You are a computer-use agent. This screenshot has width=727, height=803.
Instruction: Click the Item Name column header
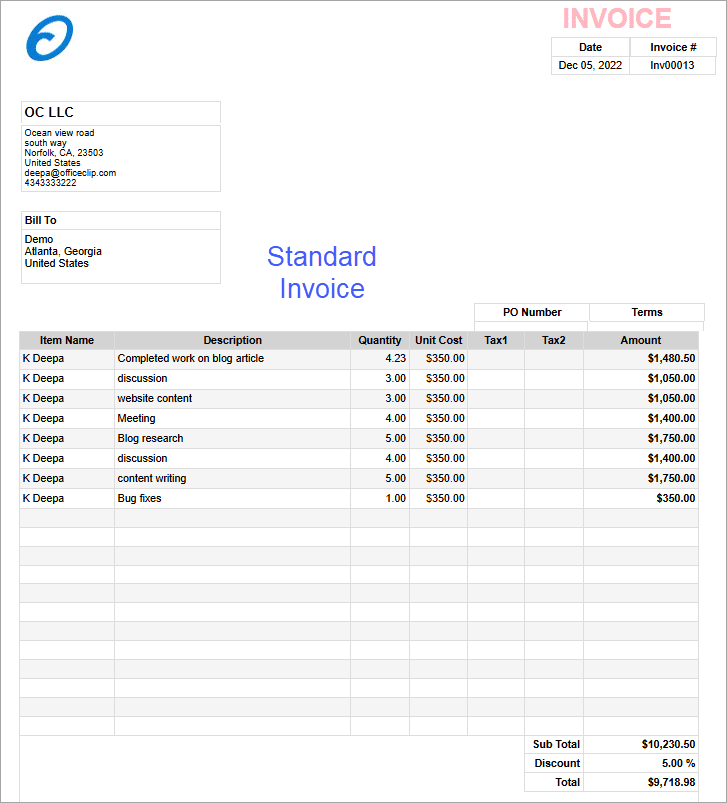click(x=67, y=340)
